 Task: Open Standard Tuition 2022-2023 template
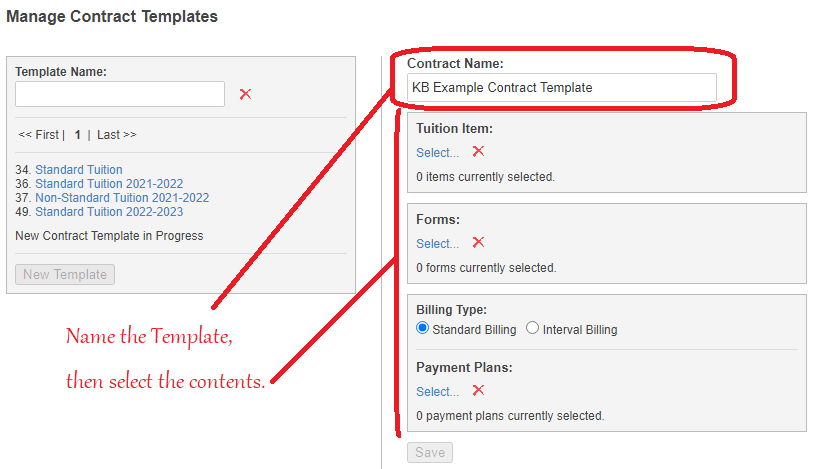click(109, 212)
